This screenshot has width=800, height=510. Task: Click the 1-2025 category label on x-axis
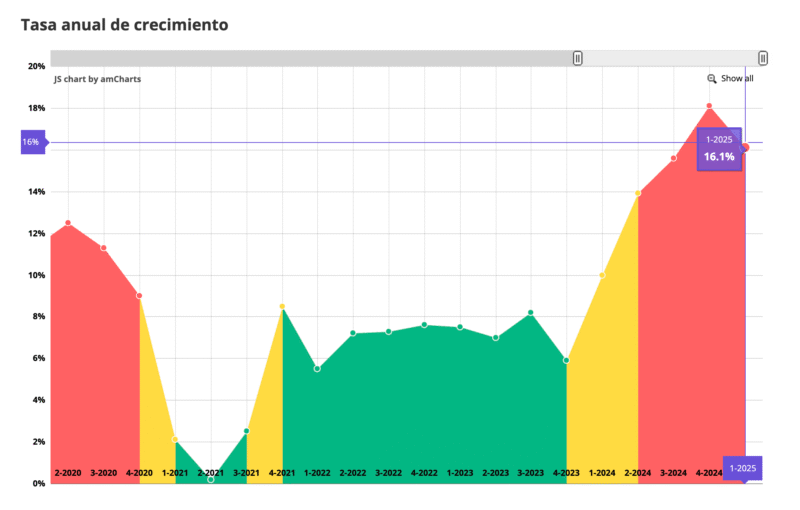click(743, 468)
